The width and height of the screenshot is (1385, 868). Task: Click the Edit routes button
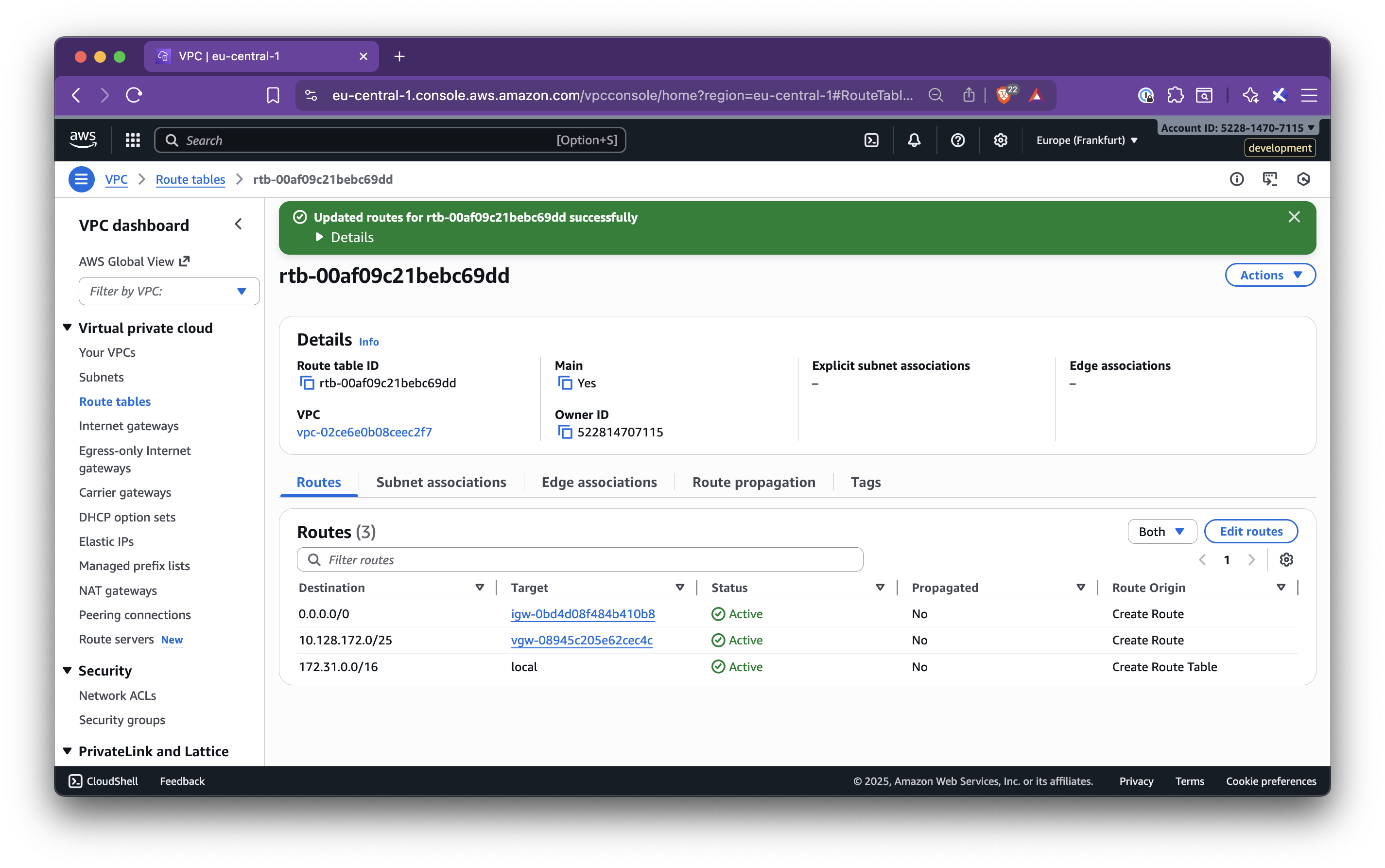1251,531
